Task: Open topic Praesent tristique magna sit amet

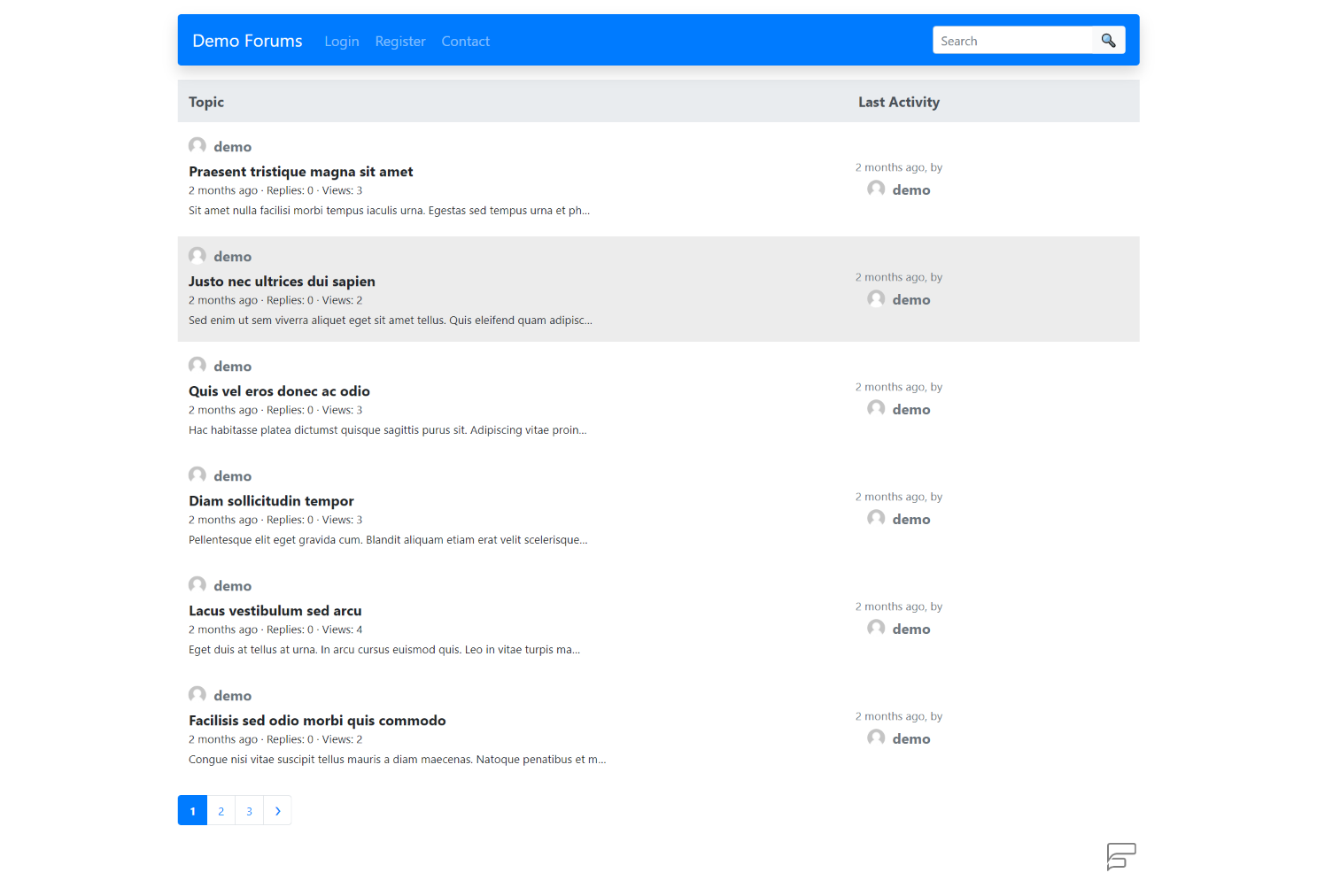Action: tap(301, 172)
